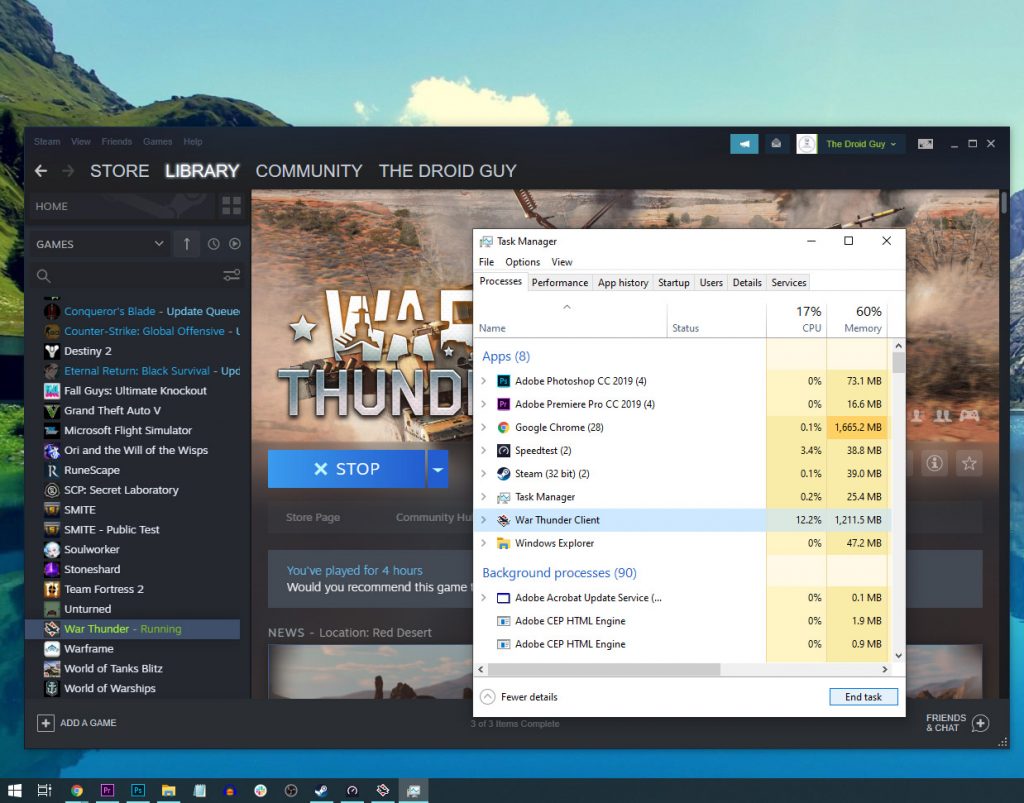This screenshot has height=803, width=1024.
Task: Go to the Steam STORE section
Action: click(x=120, y=171)
